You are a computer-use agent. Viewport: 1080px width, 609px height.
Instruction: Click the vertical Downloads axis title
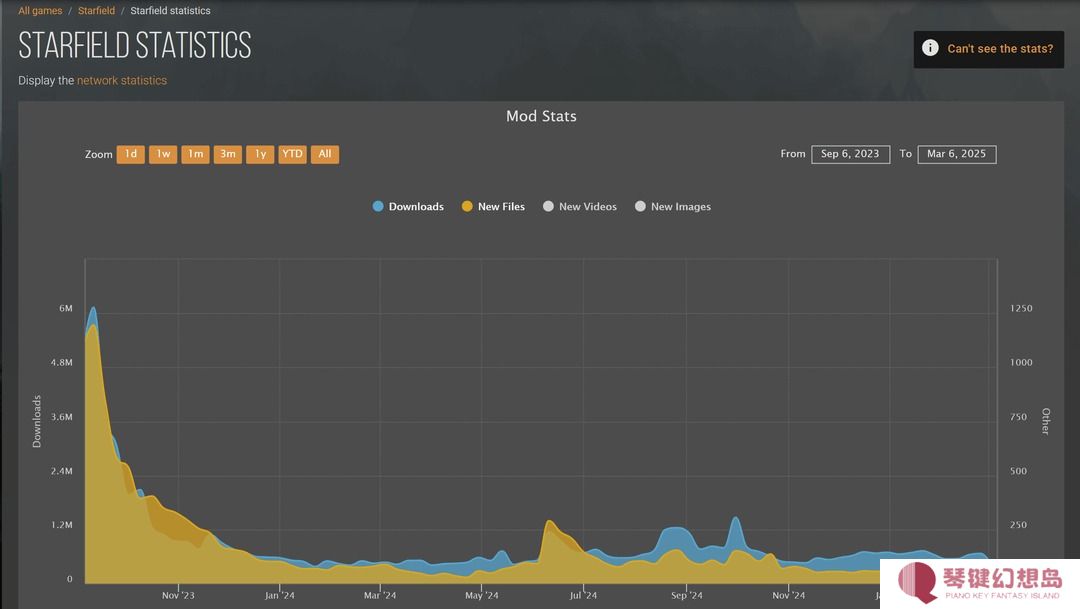click(x=37, y=422)
